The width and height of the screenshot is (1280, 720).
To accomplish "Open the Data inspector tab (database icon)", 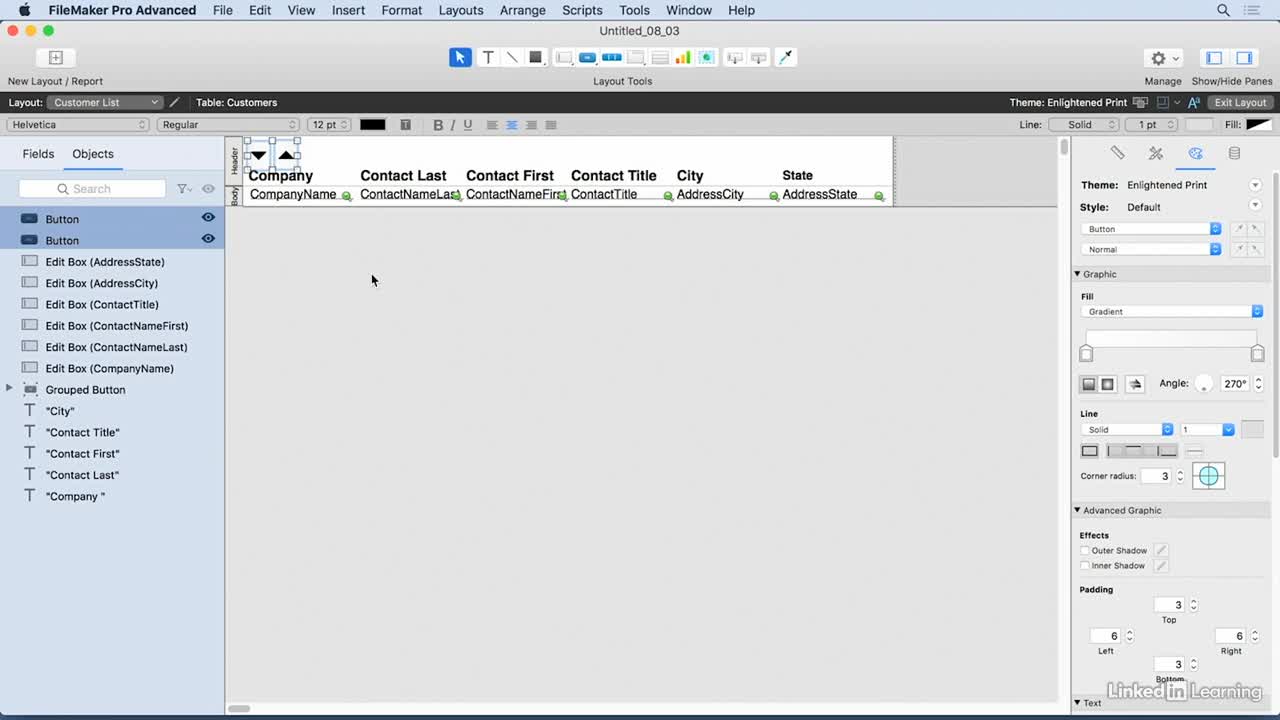I will [x=1234, y=153].
